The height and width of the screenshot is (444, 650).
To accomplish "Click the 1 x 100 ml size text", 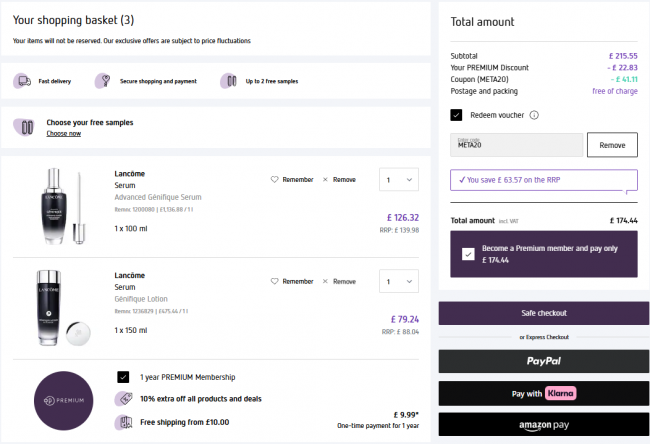I will coord(131,228).
